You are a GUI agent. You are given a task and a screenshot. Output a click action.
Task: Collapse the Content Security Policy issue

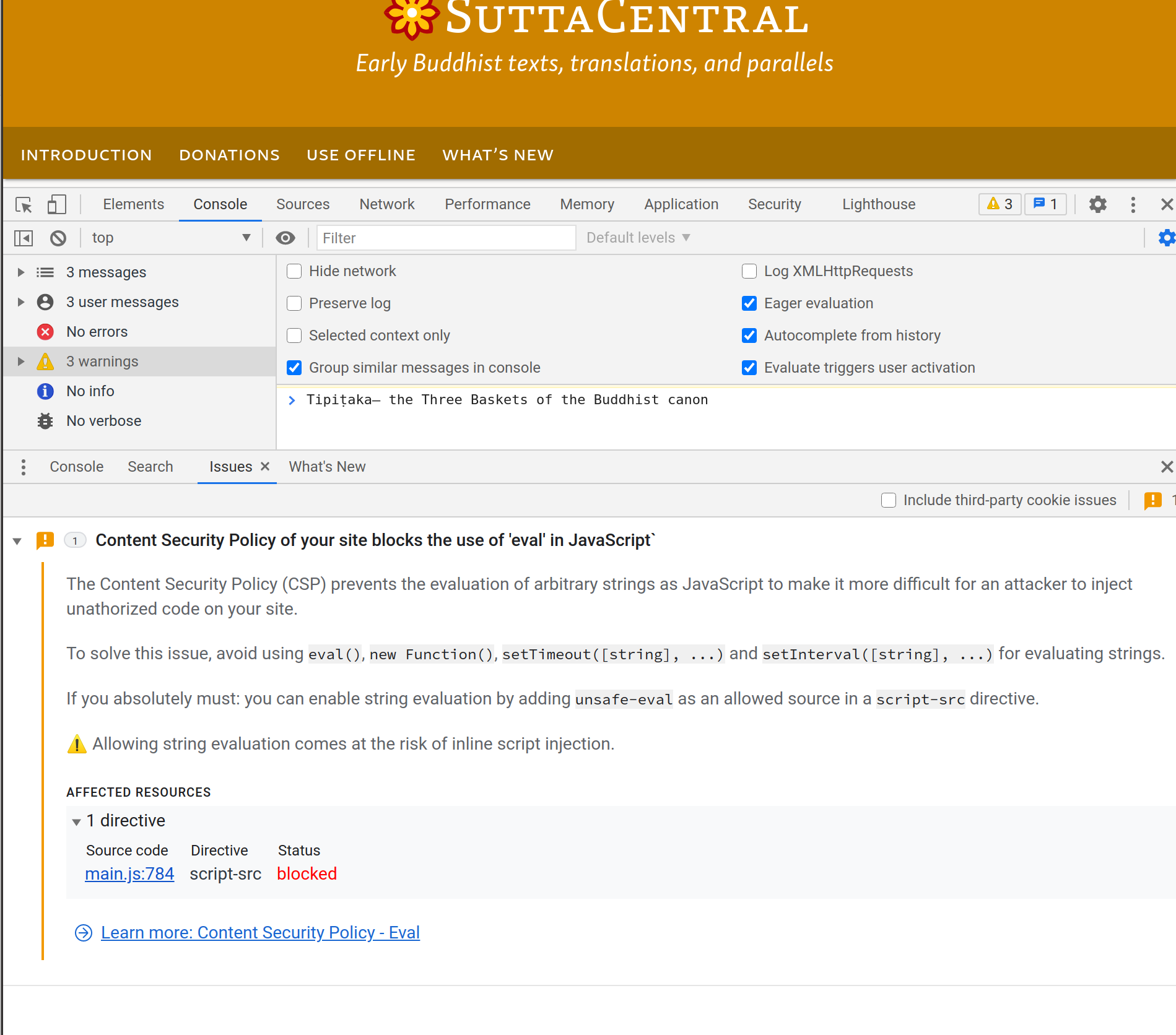coord(17,541)
